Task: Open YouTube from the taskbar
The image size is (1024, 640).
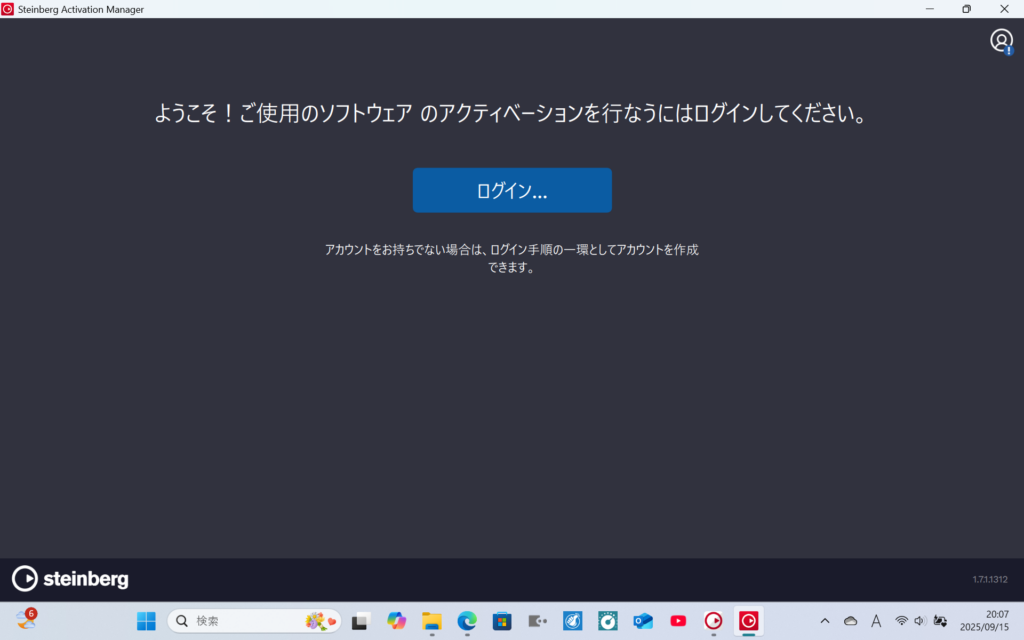Action: 678,621
